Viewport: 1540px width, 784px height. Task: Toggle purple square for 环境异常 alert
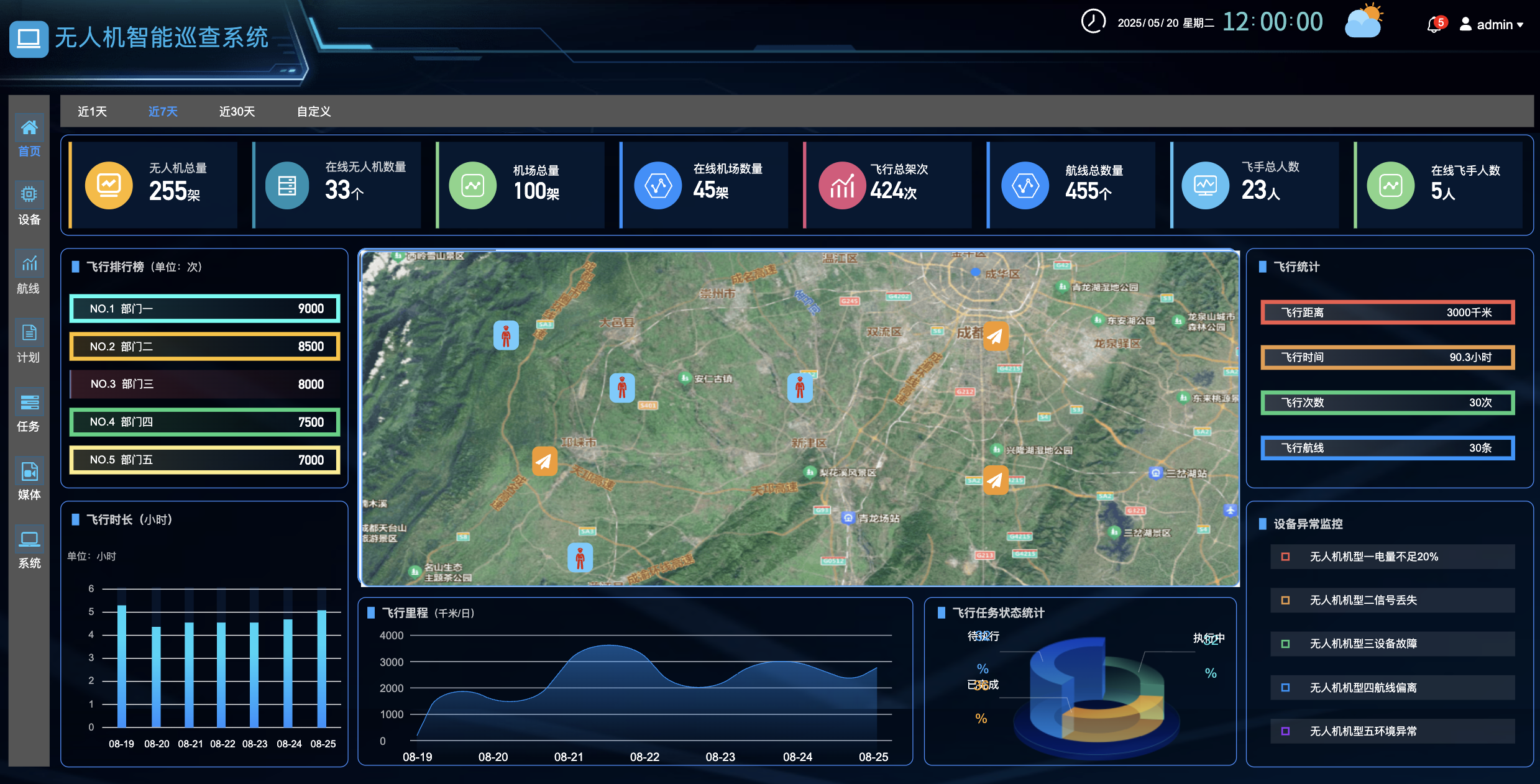click(1285, 731)
